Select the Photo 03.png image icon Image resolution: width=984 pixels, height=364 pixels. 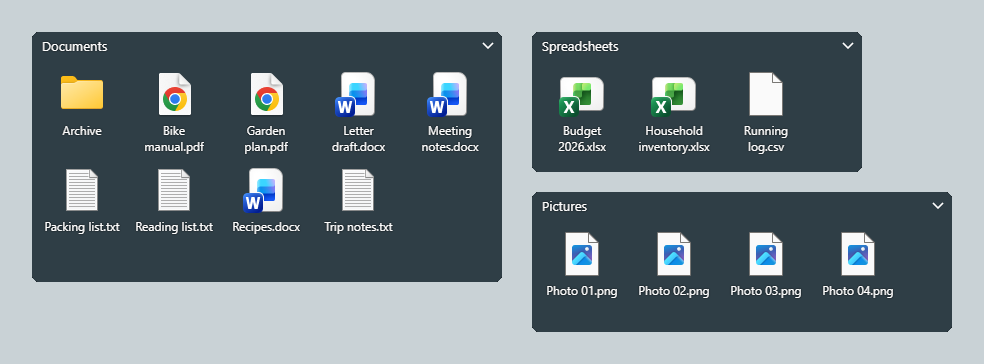tap(766, 254)
